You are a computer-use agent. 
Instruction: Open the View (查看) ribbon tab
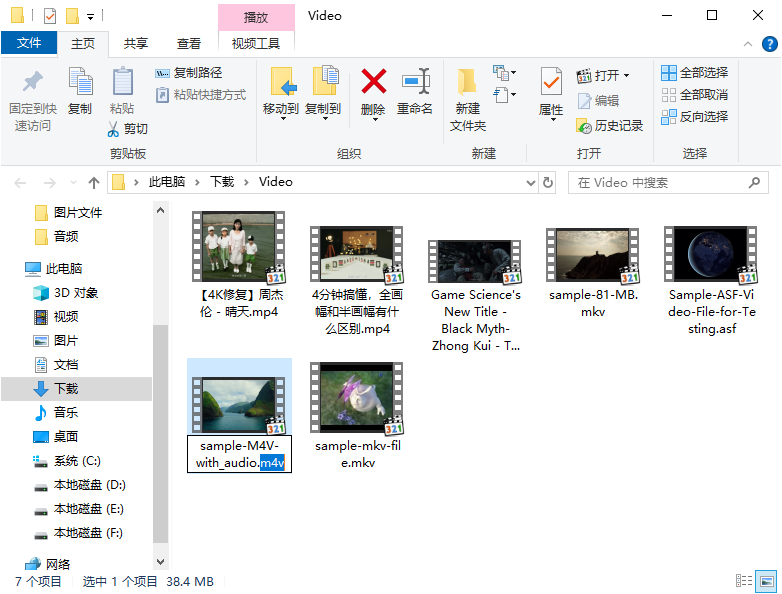click(x=189, y=43)
